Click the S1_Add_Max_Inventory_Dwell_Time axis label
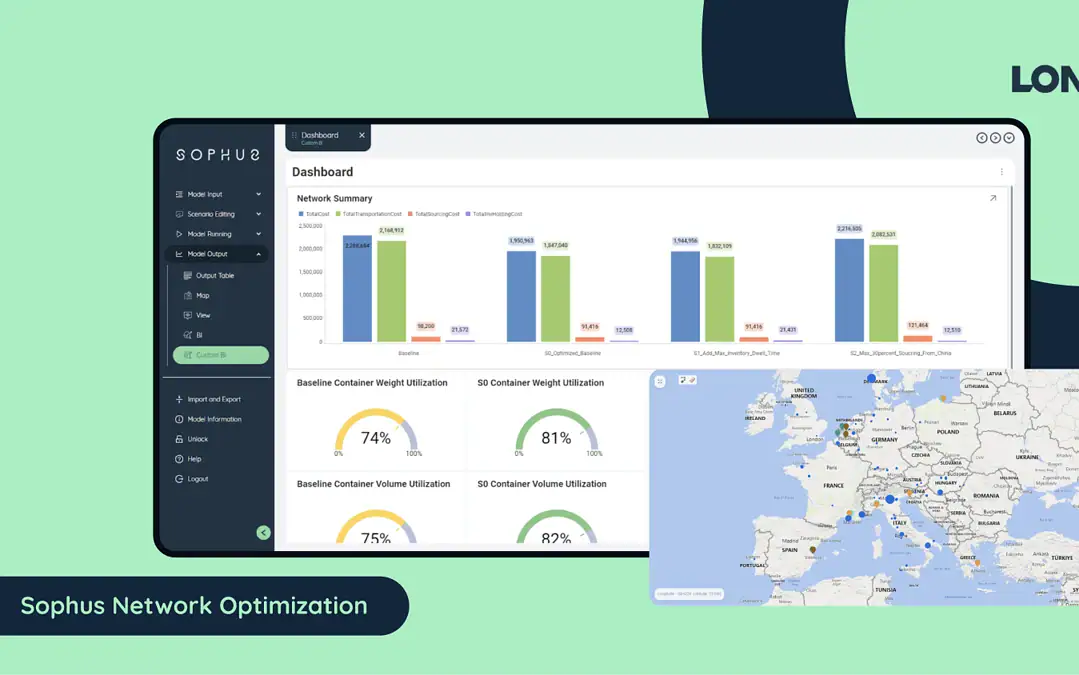This screenshot has width=1079, height=675. tap(736, 353)
